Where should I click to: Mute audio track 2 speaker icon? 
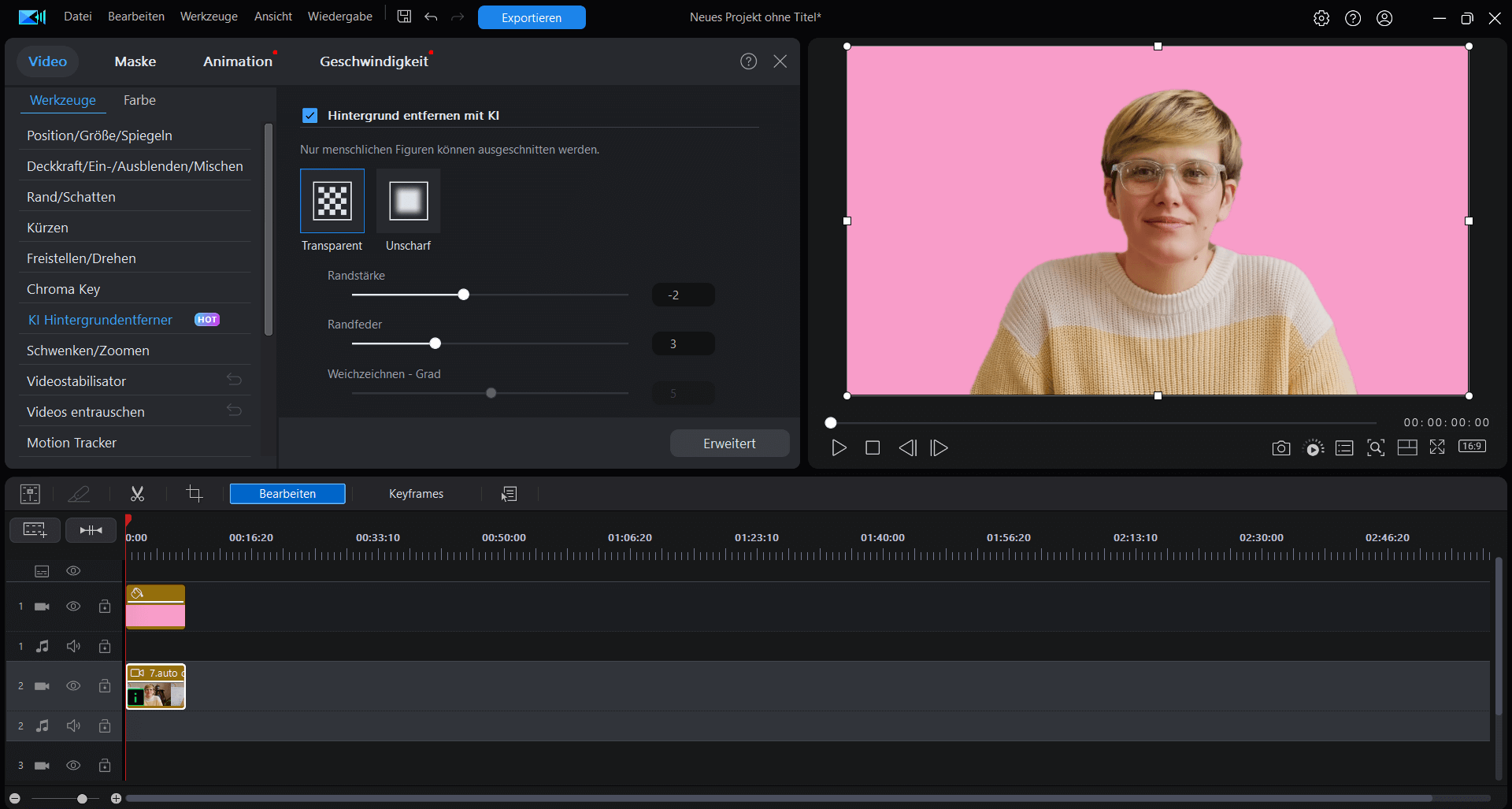tap(73, 726)
